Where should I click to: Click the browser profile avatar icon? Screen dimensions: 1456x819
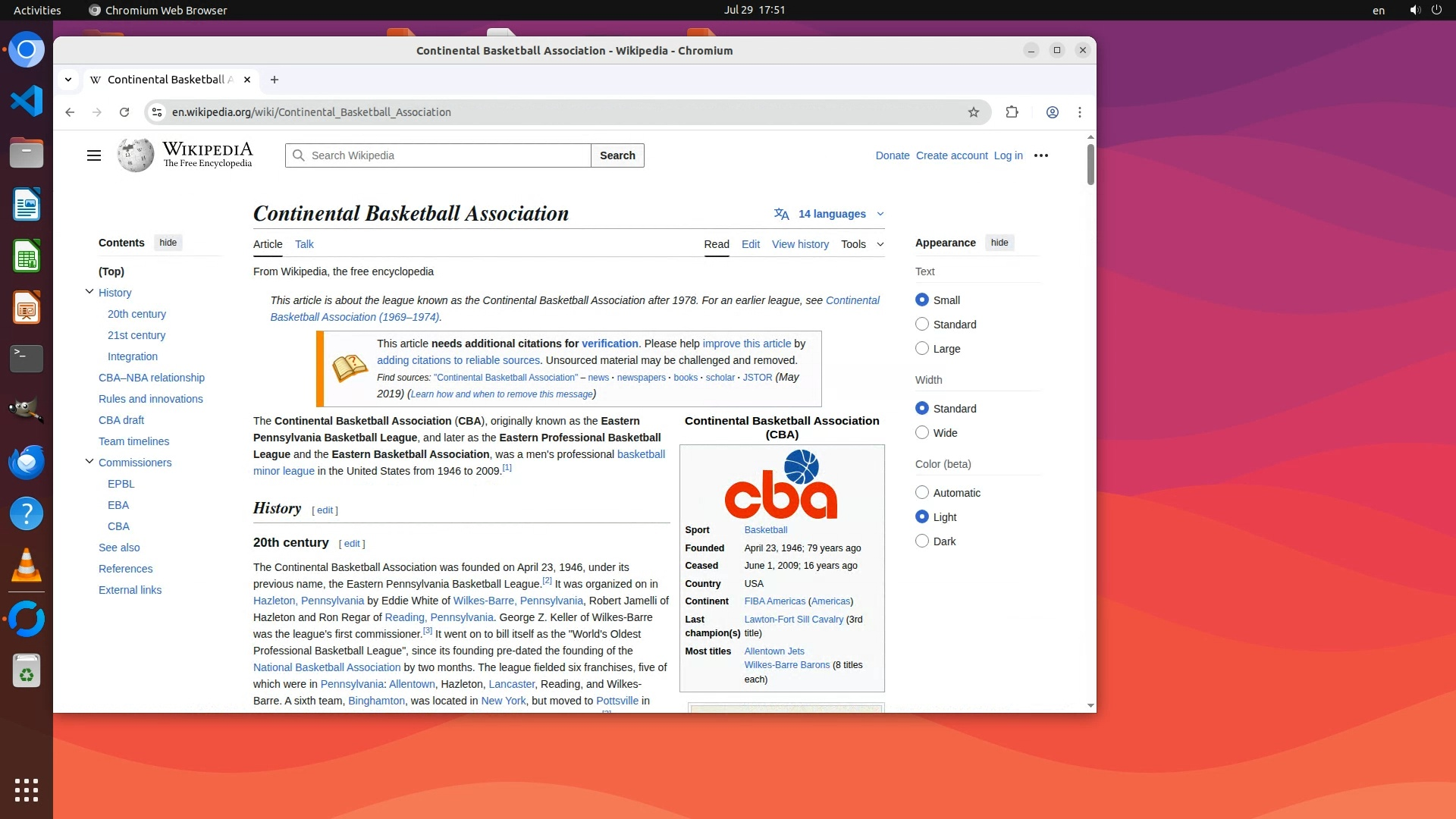click(1053, 112)
